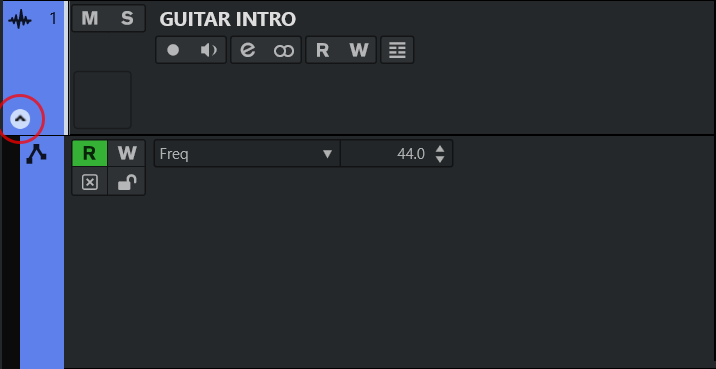The width and height of the screenshot is (716, 369).
Task: Click the automation lane node icon
Action: (x=36, y=154)
